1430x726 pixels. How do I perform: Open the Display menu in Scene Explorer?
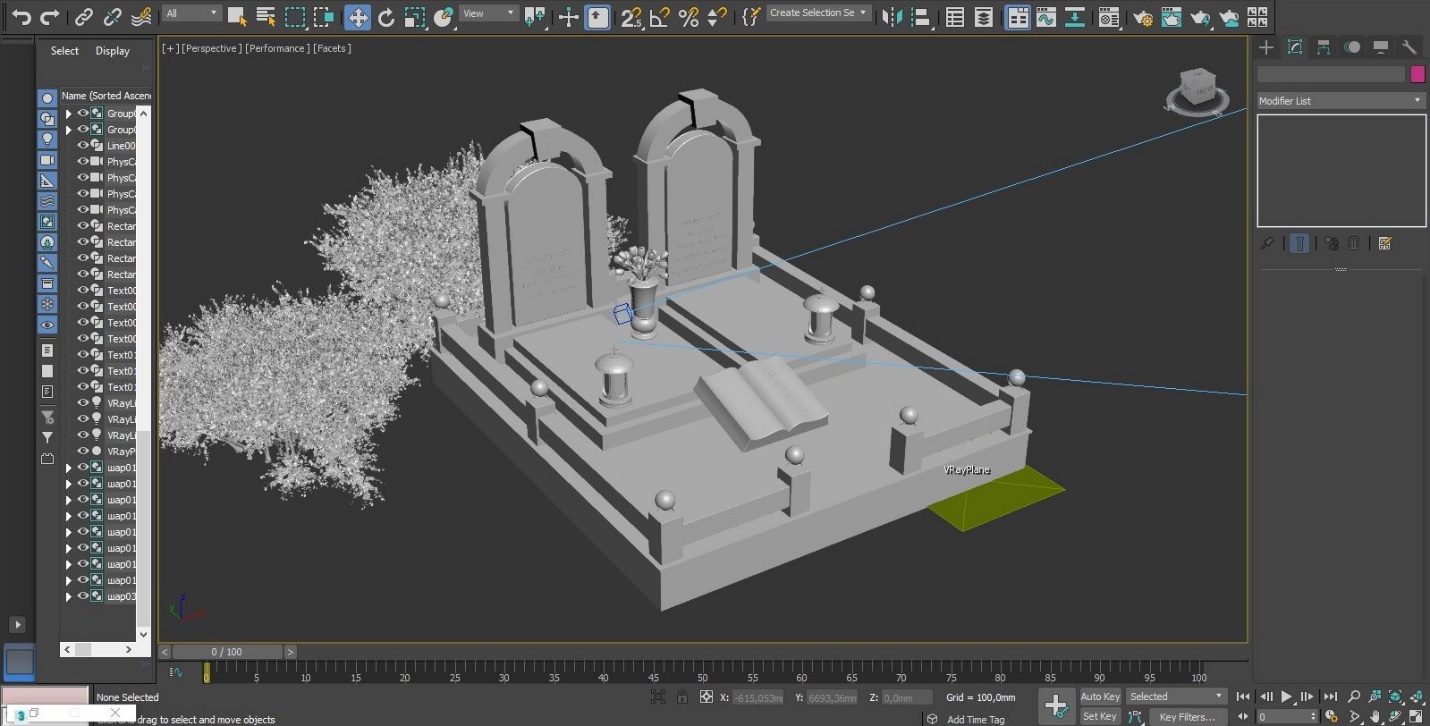click(x=112, y=51)
